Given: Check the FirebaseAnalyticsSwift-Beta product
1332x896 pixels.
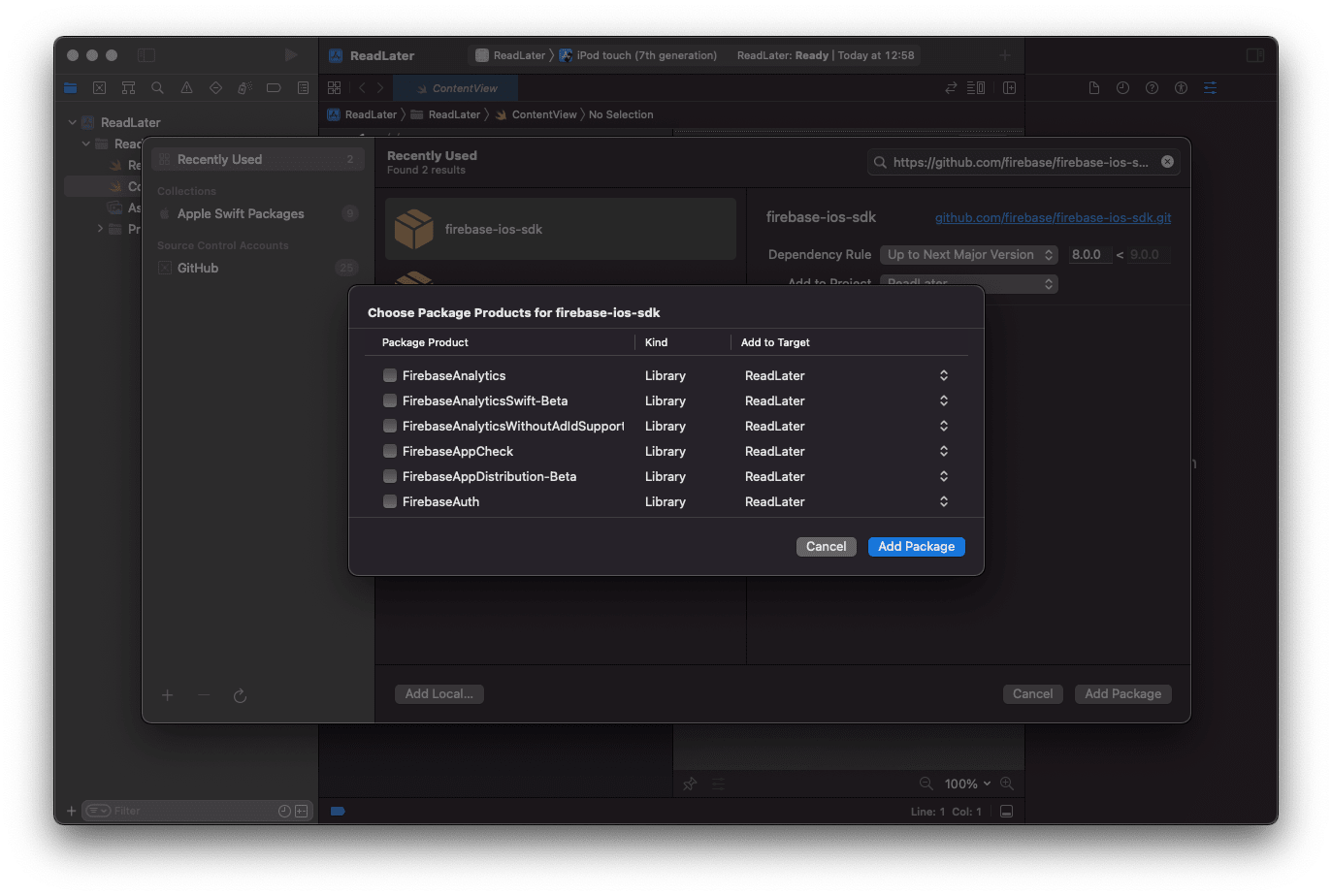Looking at the screenshot, I should [390, 400].
